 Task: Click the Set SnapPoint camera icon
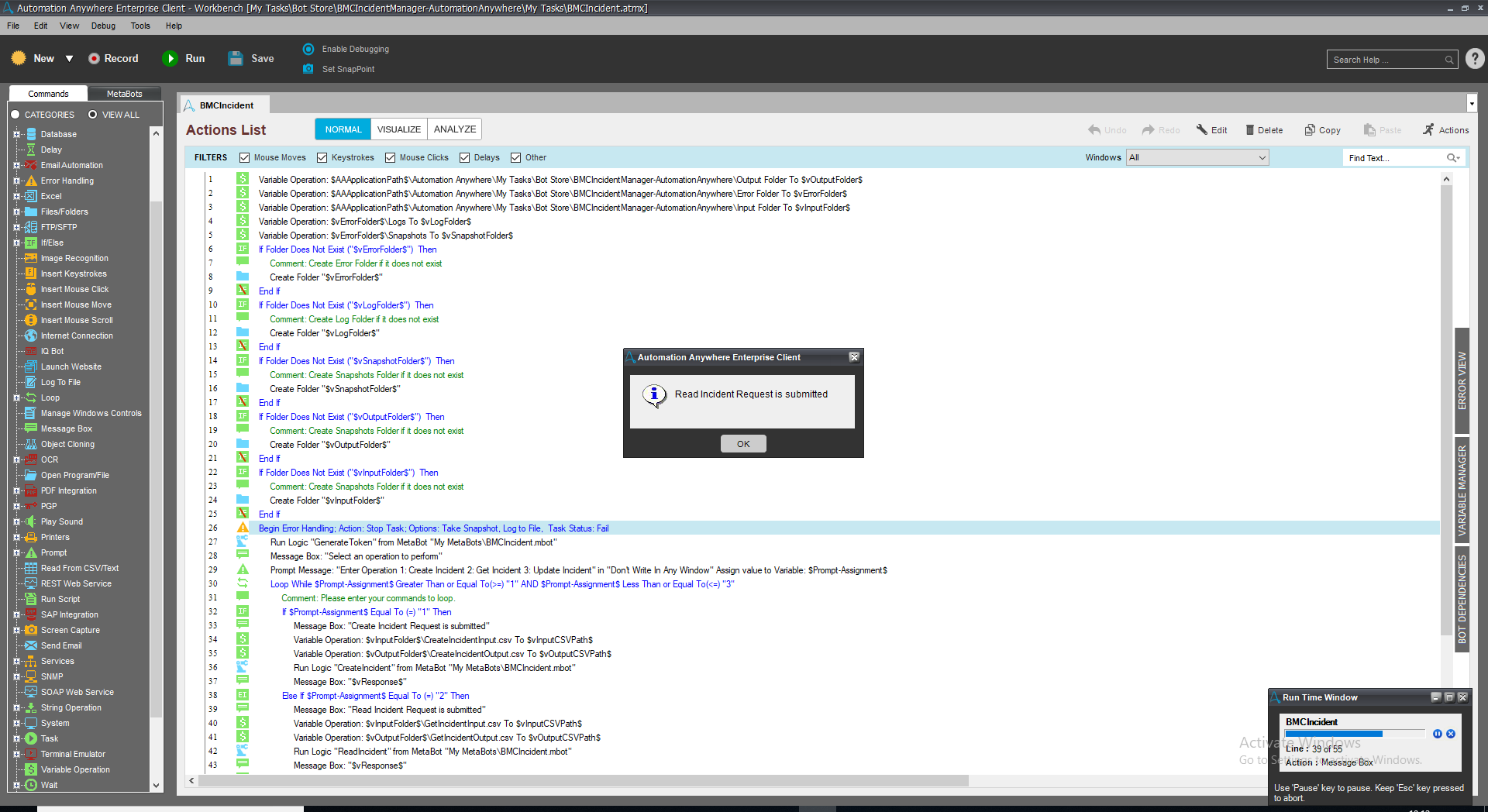tap(308, 69)
